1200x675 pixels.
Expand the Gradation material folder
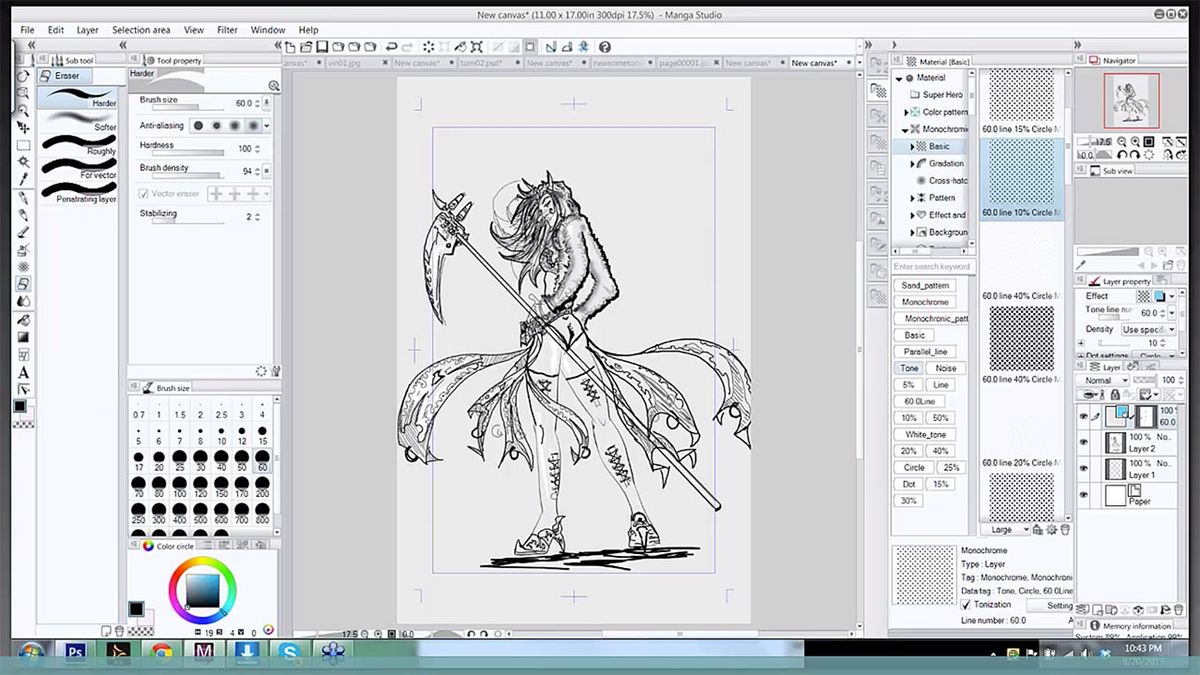point(911,163)
